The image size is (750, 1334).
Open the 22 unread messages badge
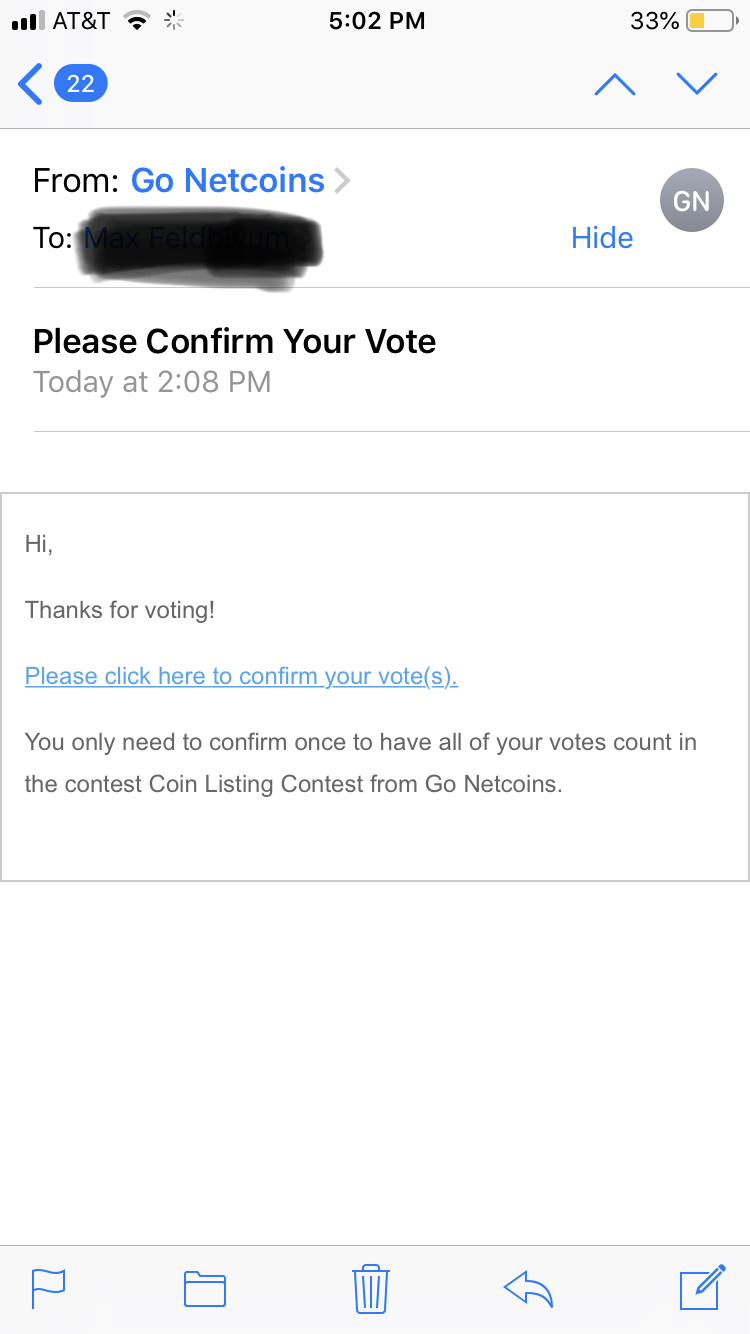80,84
